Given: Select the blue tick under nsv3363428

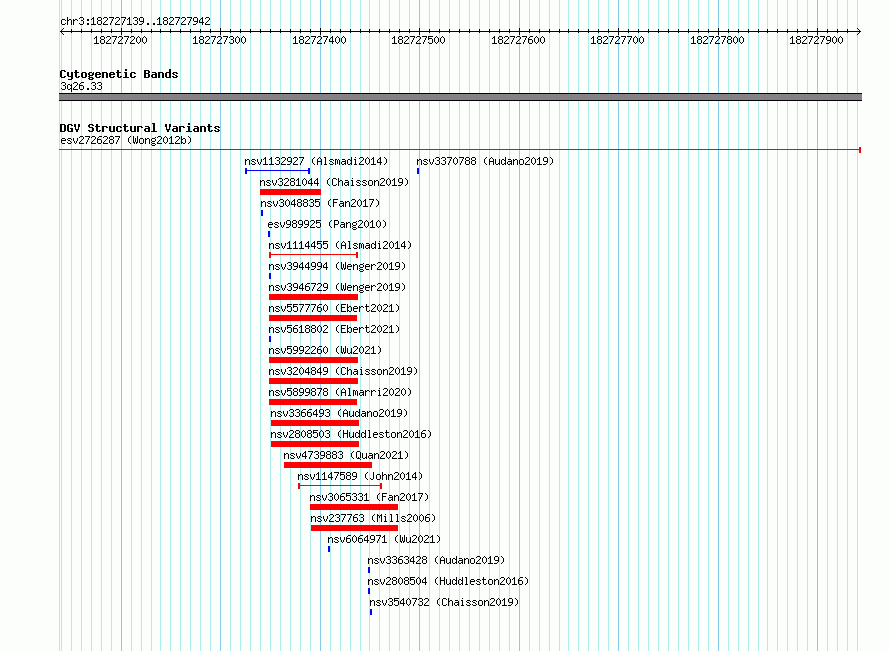Looking at the screenshot, I should click(369, 570).
